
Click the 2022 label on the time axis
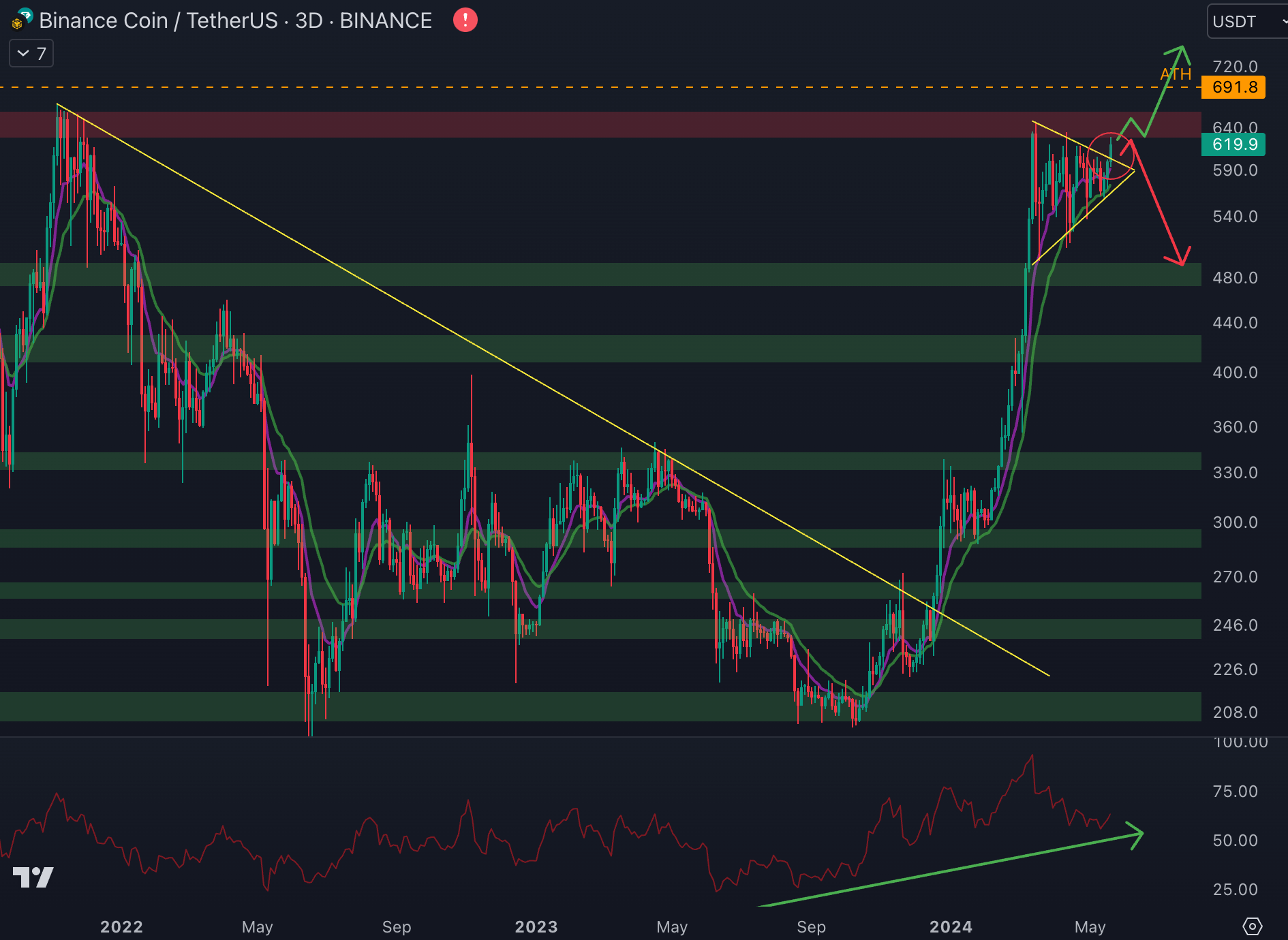coord(121,926)
